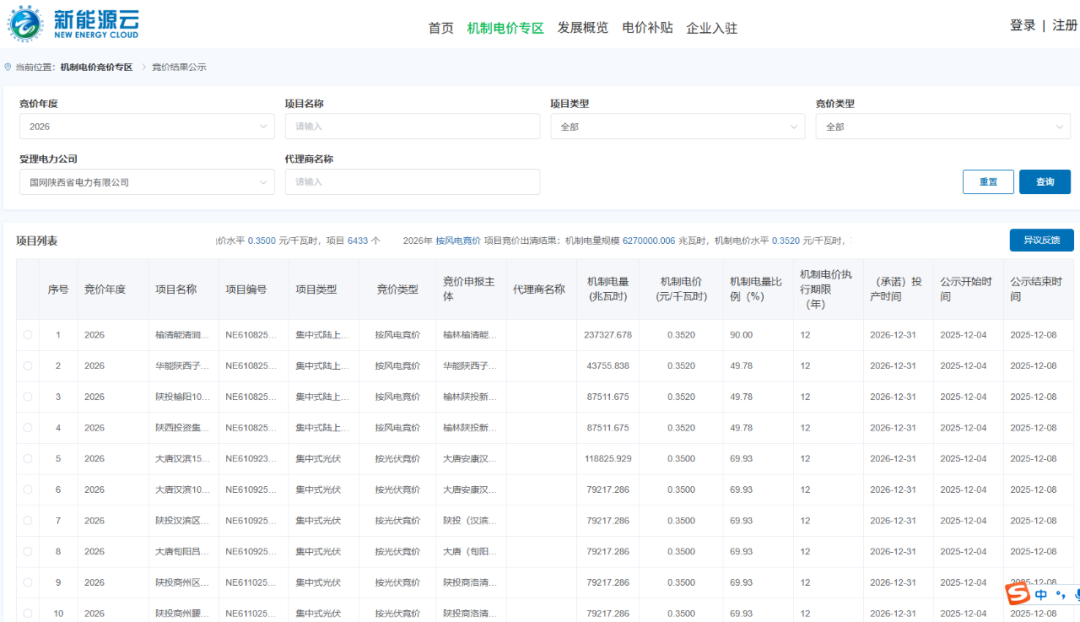Click the 项目名称 input field
Viewport: 1080px width, 622px height.
(412, 127)
